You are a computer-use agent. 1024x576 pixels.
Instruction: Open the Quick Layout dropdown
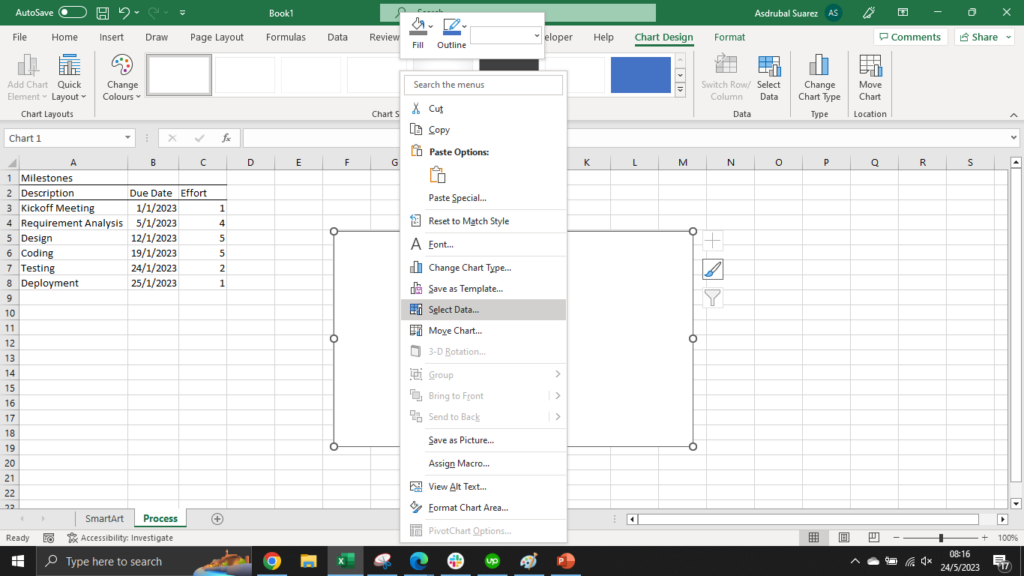pos(69,77)
